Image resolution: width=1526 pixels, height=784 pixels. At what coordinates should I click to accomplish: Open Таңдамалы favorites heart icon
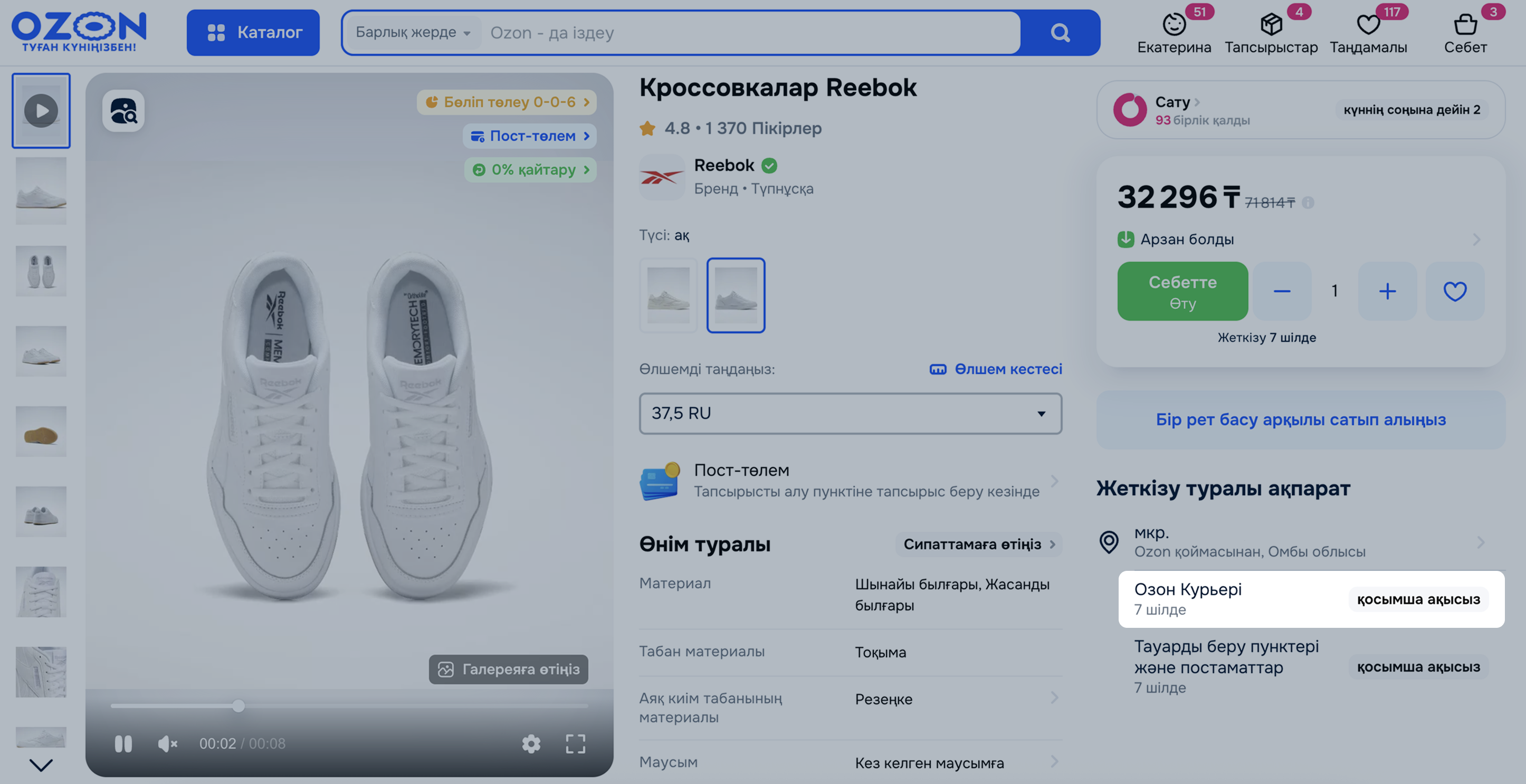point(1368,25)
